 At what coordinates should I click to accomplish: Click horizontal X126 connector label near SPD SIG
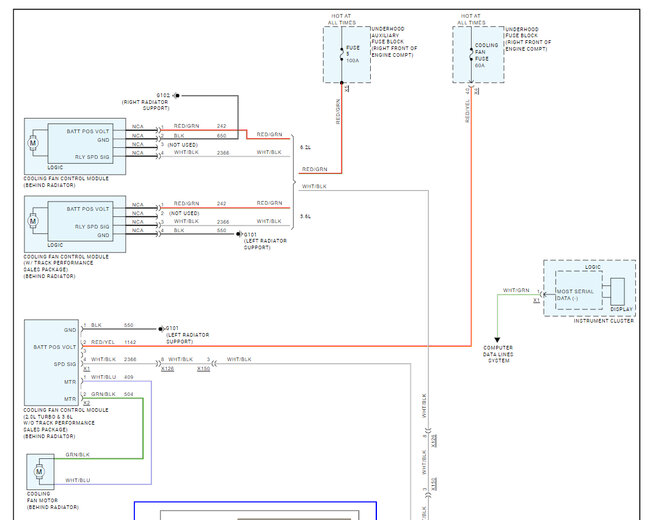coord(167,368)
